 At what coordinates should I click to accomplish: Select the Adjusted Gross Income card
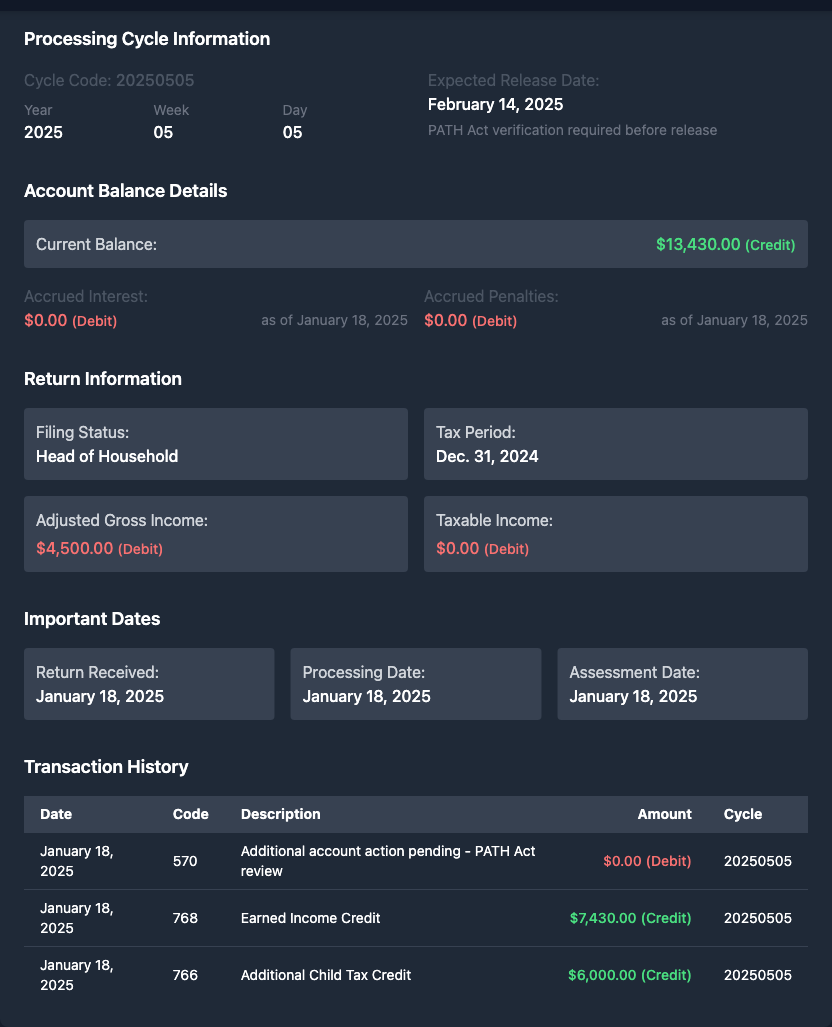(215, 534)
